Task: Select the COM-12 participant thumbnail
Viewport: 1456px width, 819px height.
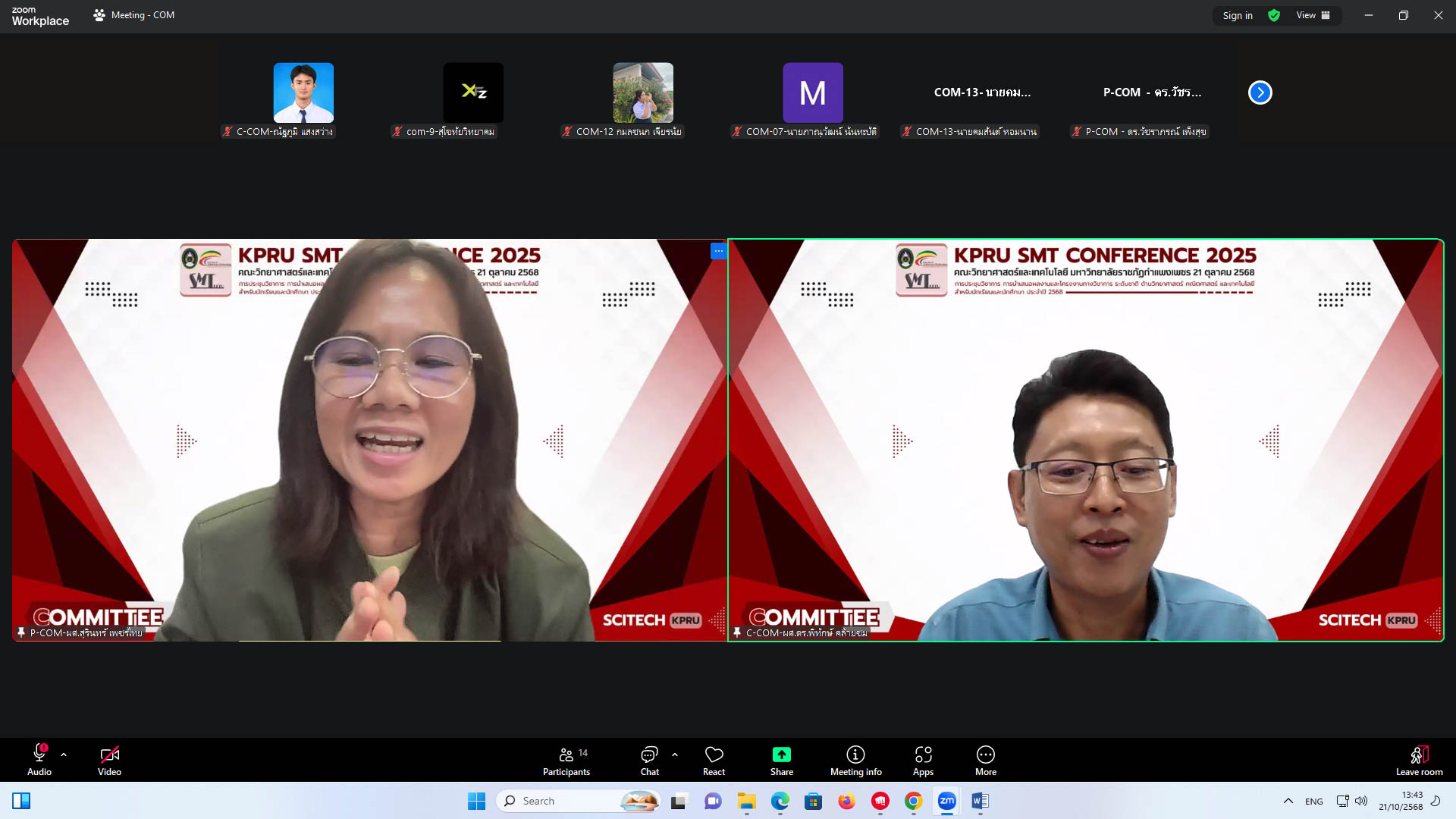Action: [642, 93]
